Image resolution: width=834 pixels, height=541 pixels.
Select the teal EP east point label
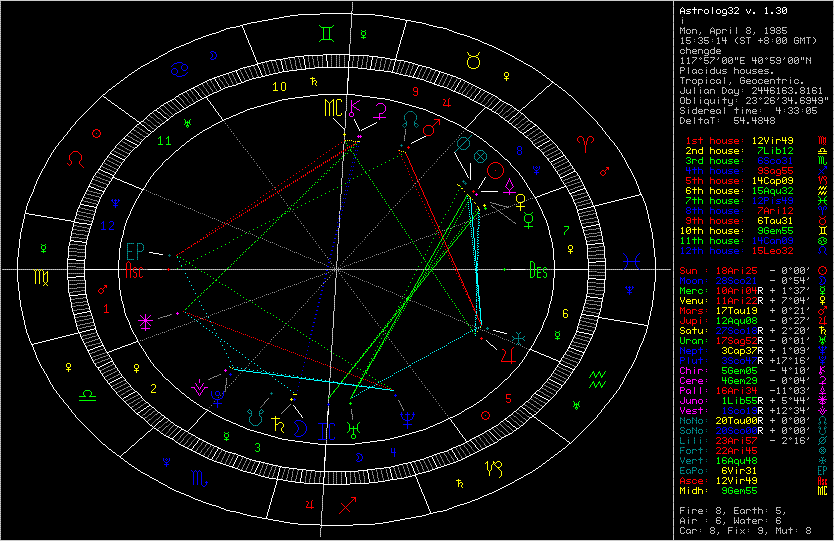(135, 252)
